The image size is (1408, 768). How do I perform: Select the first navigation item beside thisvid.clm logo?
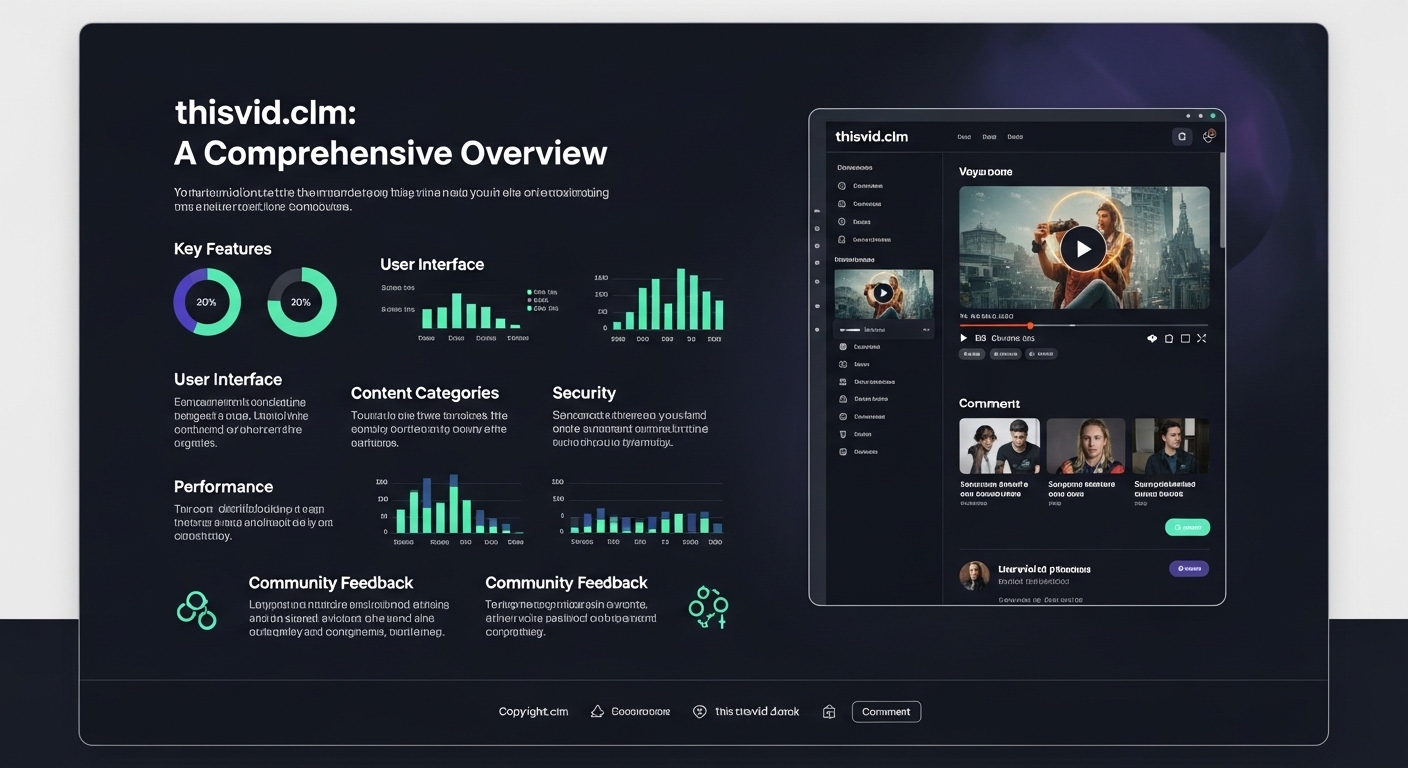[964, 137]
